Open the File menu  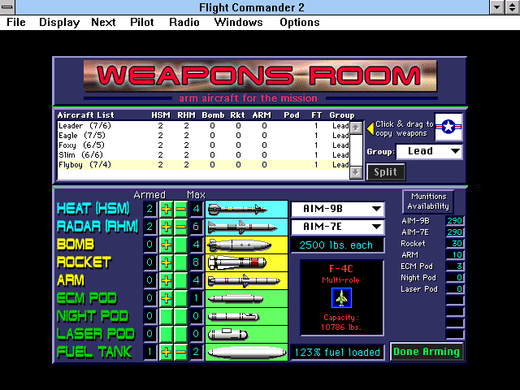(16, 22)
